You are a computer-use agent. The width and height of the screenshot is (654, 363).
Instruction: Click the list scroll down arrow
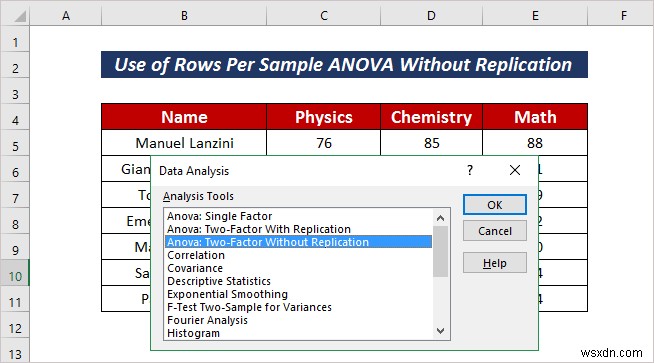440,330
